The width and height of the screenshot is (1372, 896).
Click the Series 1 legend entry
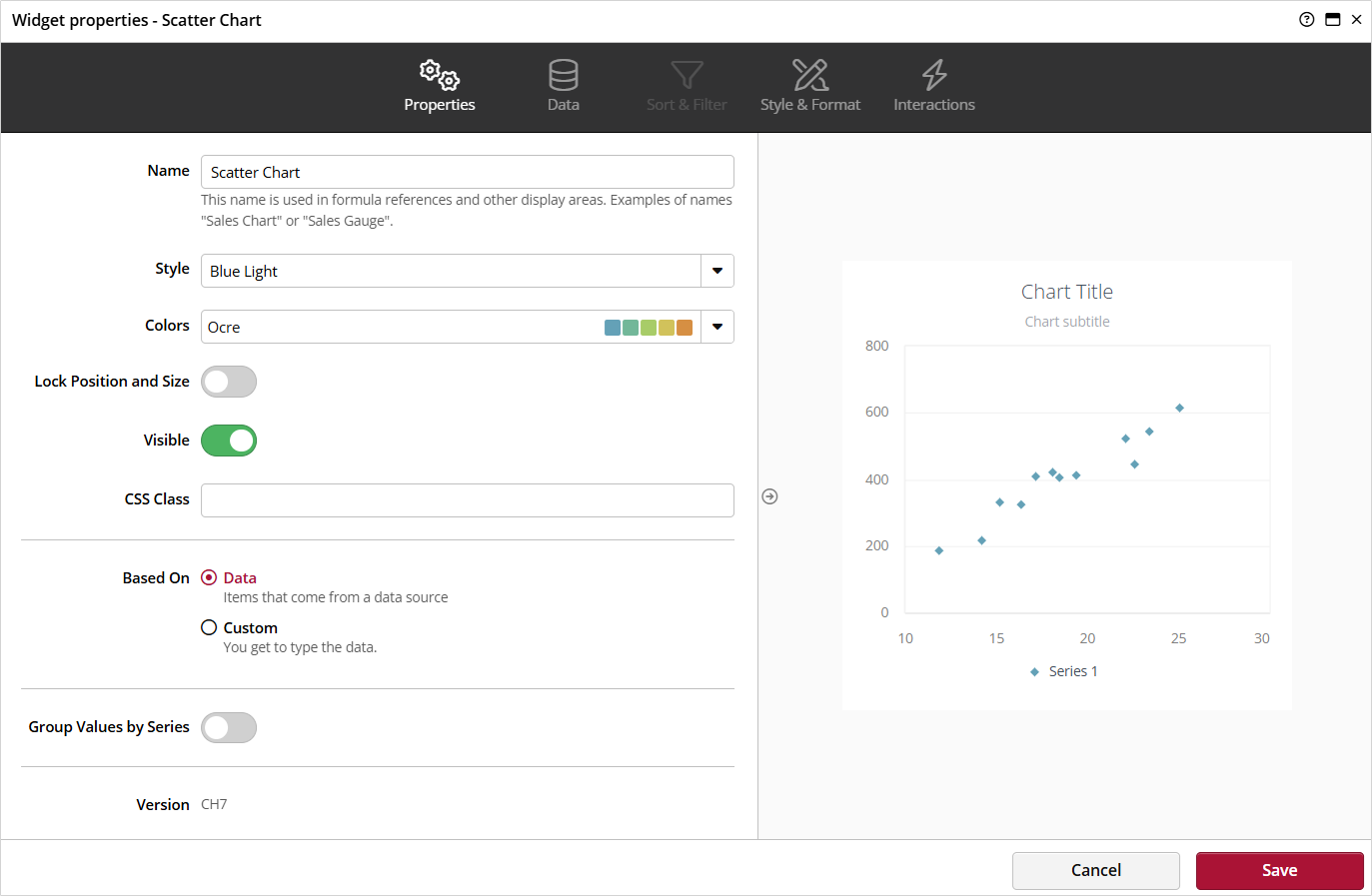click(1064, 671)
